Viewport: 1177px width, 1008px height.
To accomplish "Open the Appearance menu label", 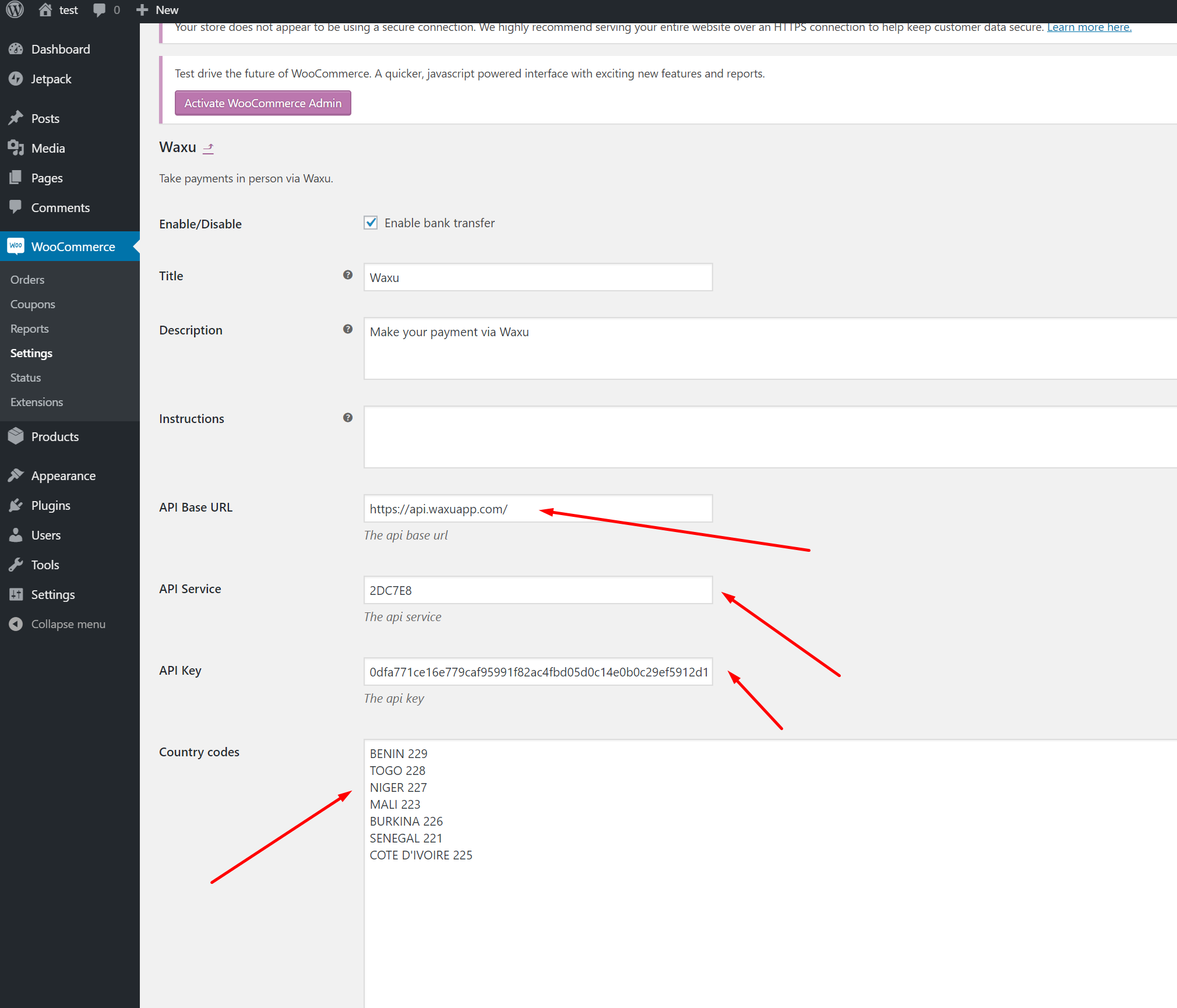I will (64, 475).
